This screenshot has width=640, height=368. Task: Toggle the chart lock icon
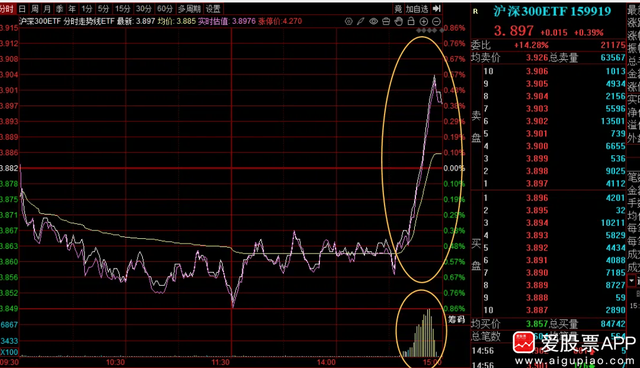tap(411, 21)
